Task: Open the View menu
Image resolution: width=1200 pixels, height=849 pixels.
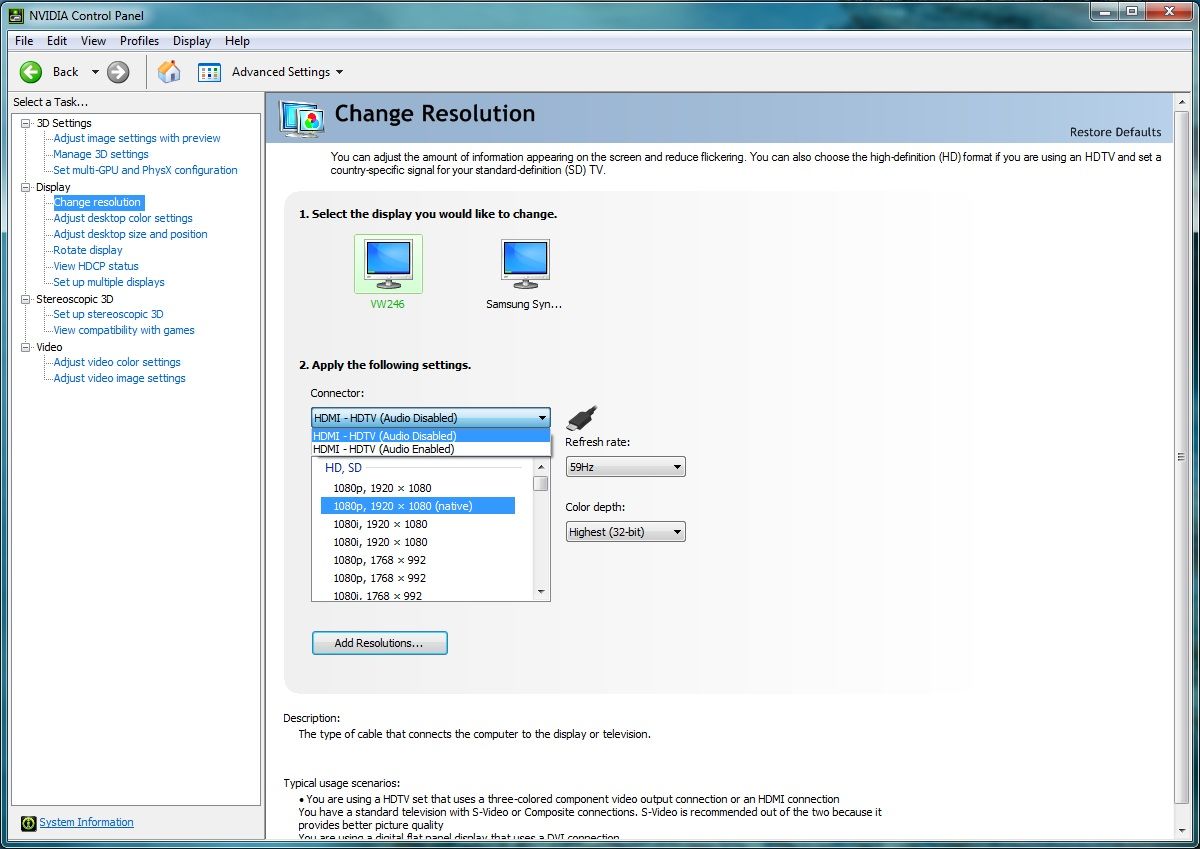Action: (x=94, y=41)
